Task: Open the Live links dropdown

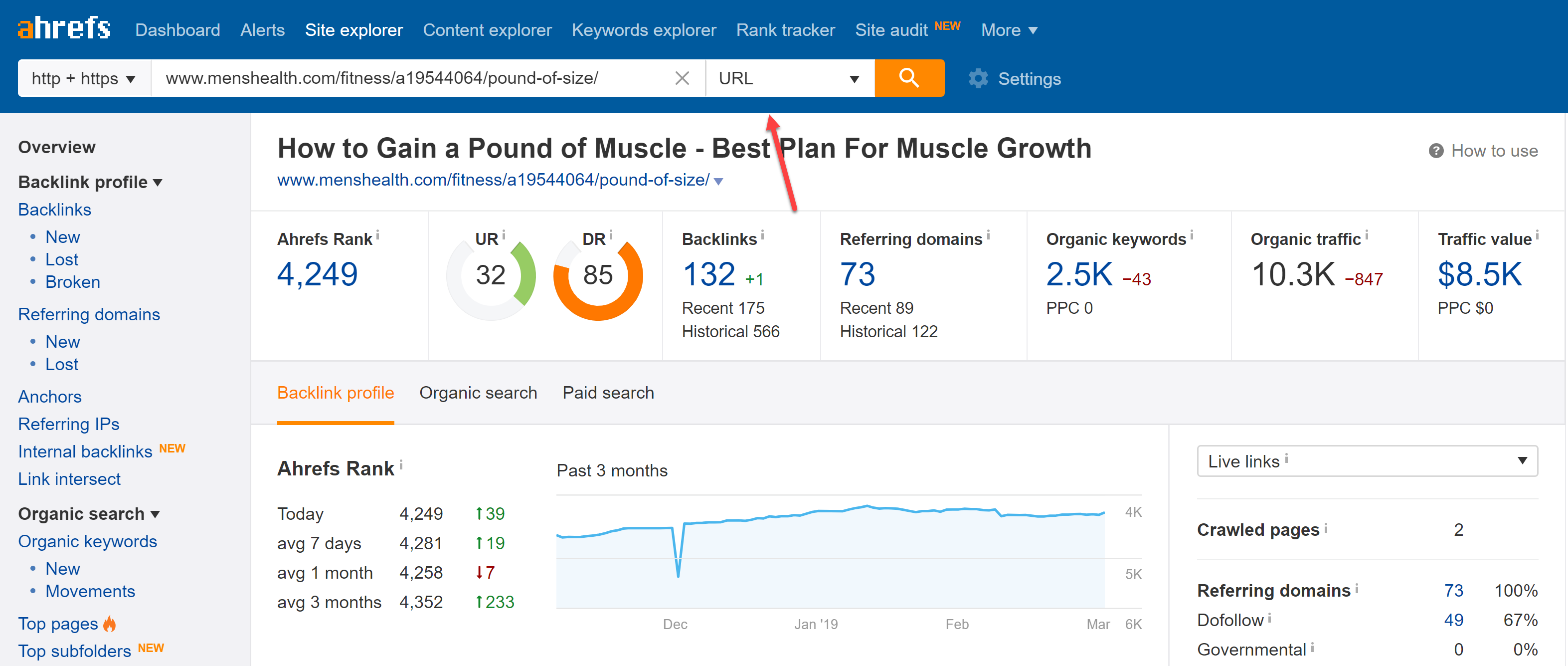Action: point(1367,460)
